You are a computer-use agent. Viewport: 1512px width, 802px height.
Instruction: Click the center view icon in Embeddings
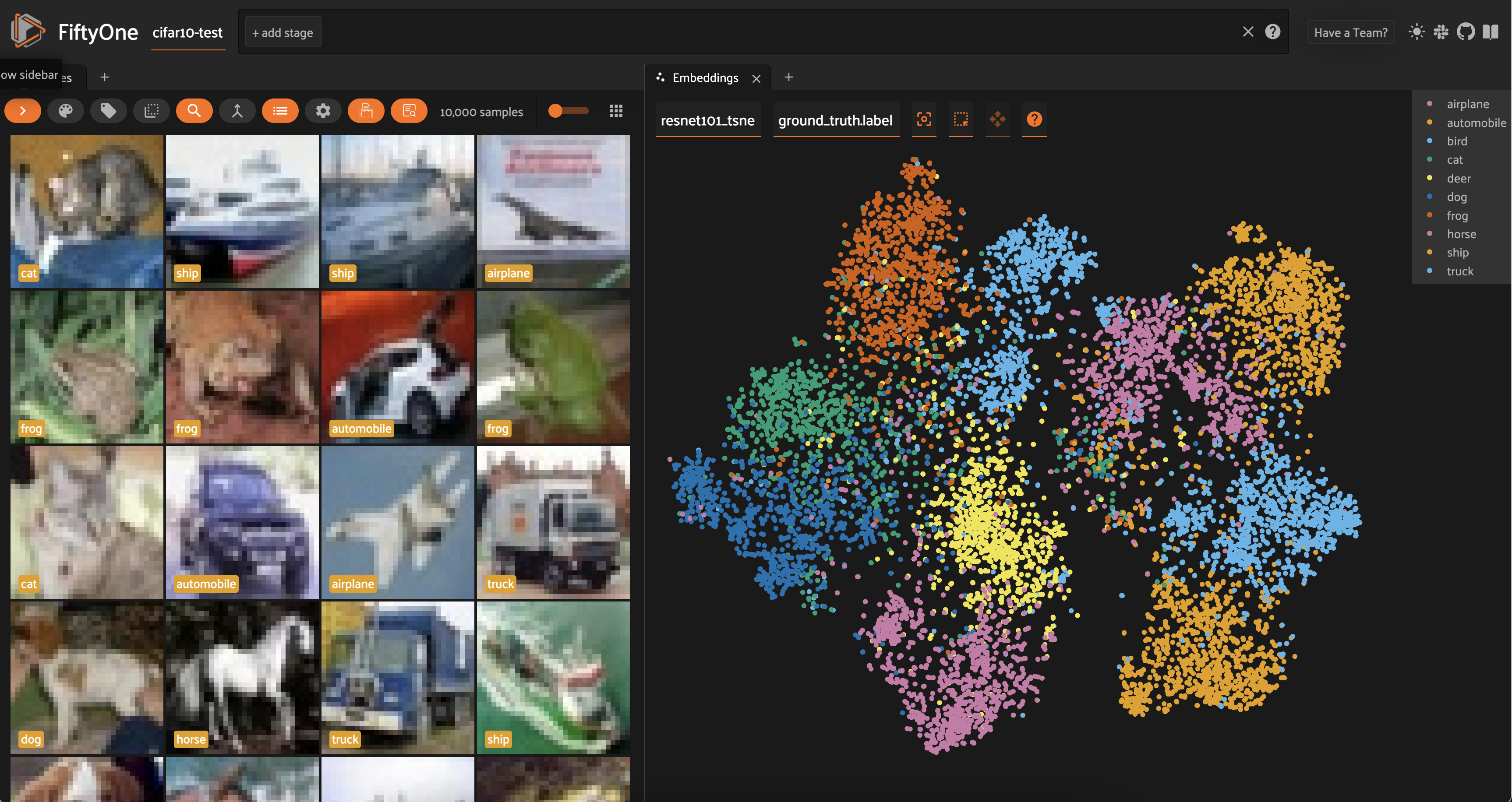[924, 120]
